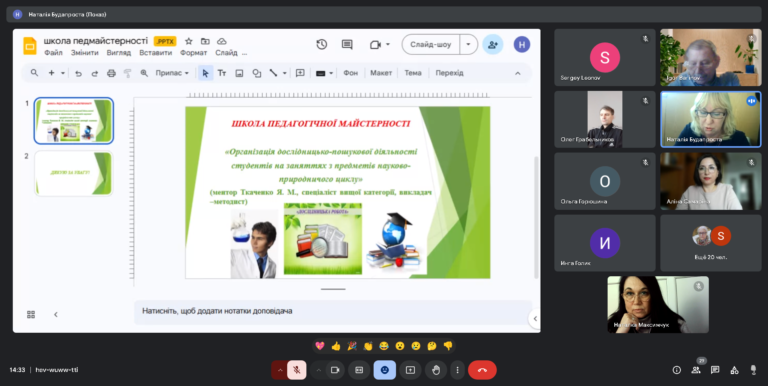Collapse the filmstrip panel arrow
The width and height of the screenshot is (768, 386).
[x=55, y=314]
